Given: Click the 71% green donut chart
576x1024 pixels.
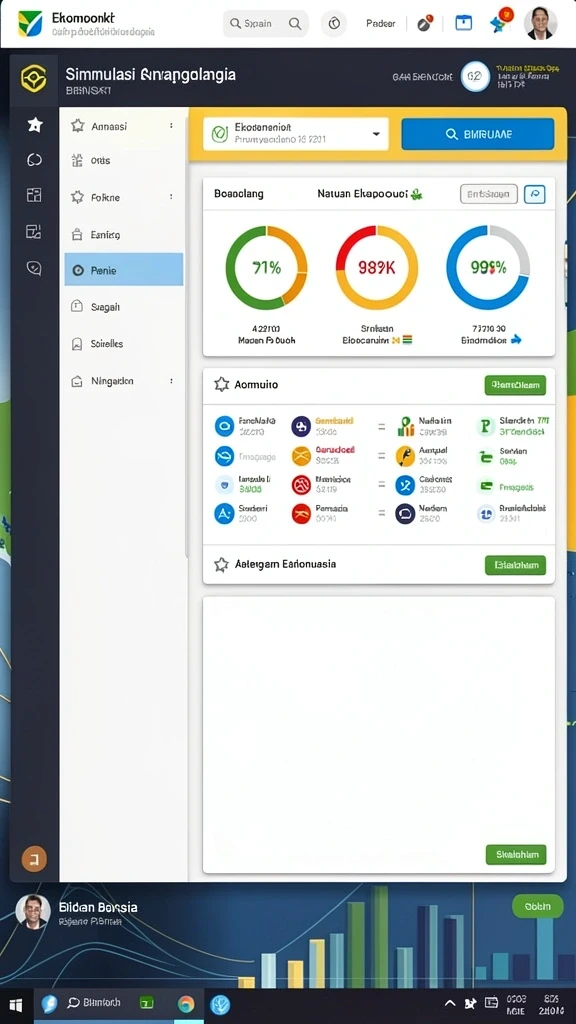Looking at the screenshot, I should (x=266, y=267).
